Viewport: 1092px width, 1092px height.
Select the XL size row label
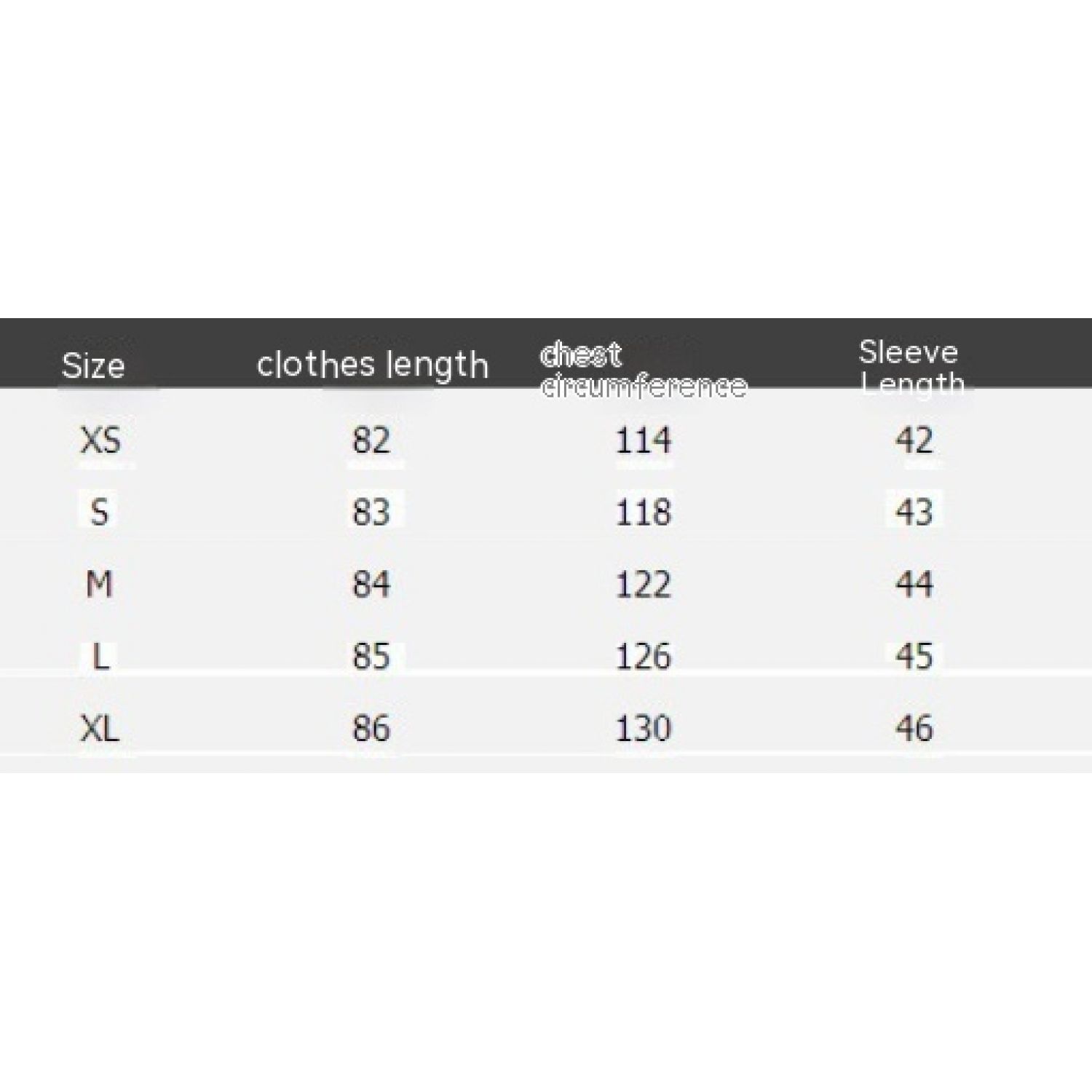pyautogui.click(x=100, y=728)
